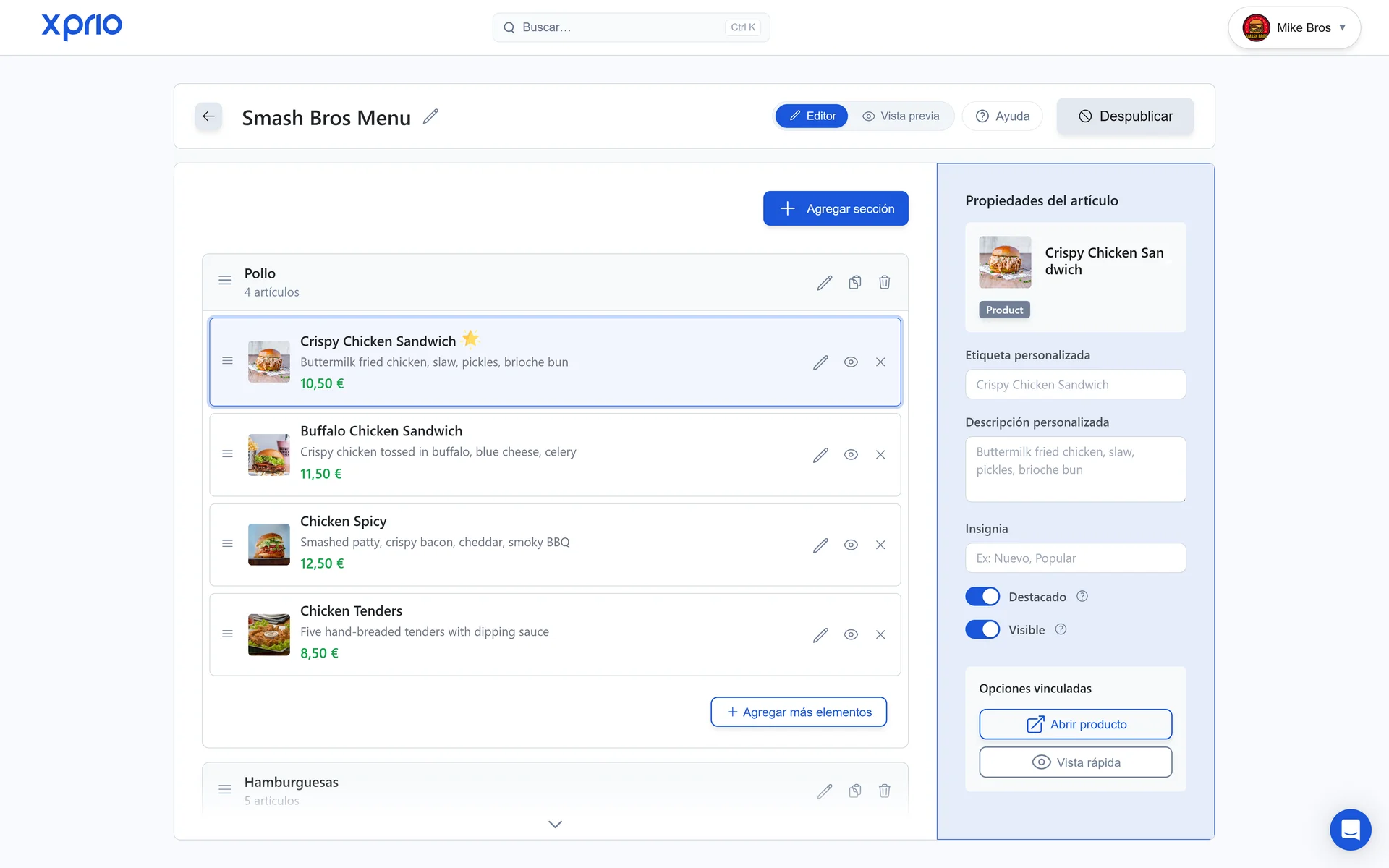Show help tooltip for Destacado

[x=1082, y=597]
